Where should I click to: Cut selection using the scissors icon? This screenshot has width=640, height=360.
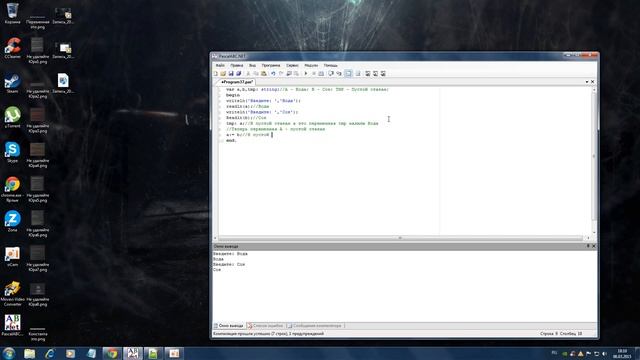pos(248,73)
